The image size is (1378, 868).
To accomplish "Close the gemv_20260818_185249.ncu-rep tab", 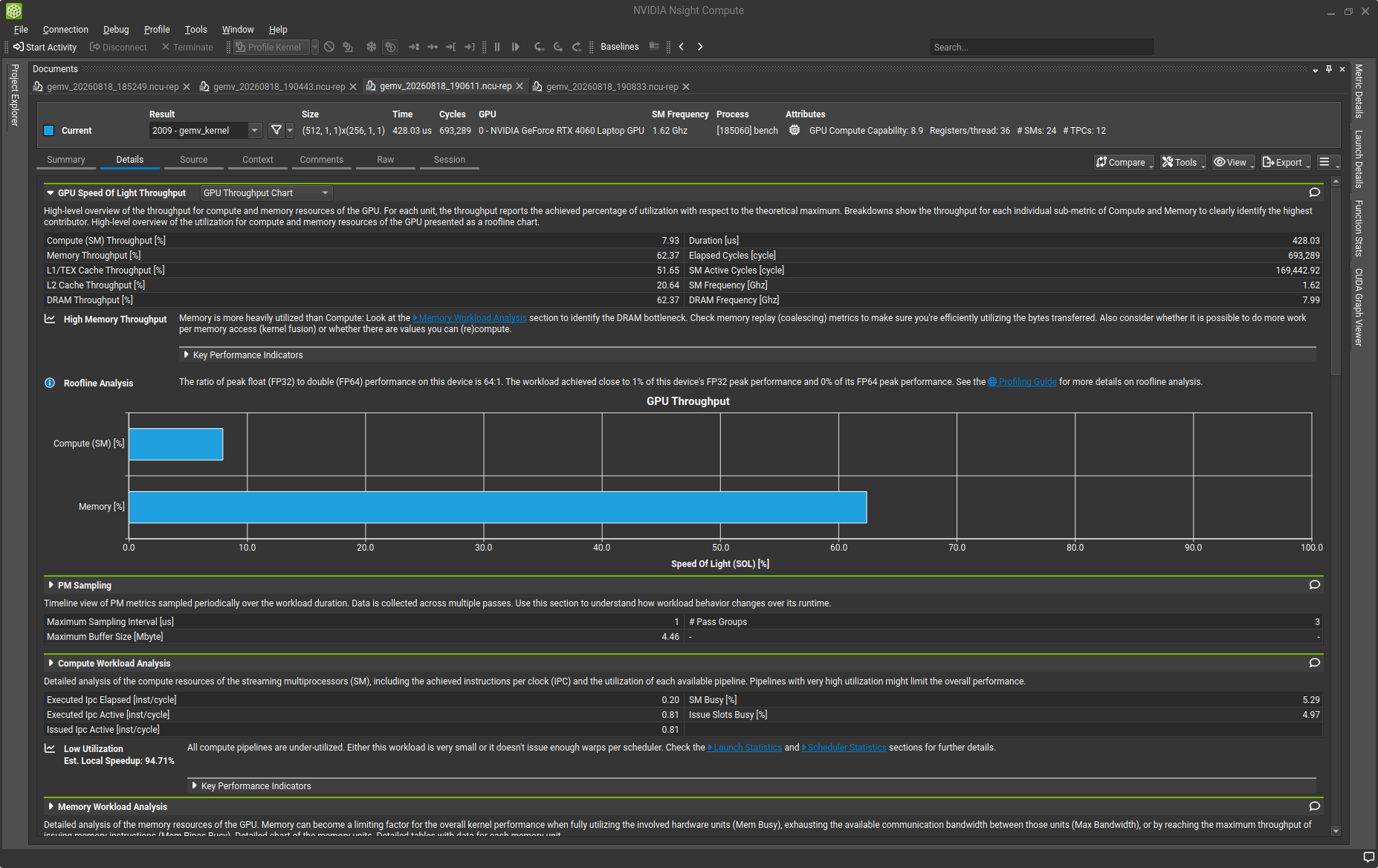I will coord(187,87).
